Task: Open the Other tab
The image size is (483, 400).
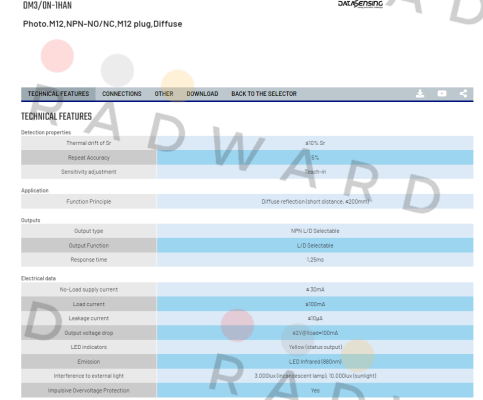Action: click(x=164, y=94)
